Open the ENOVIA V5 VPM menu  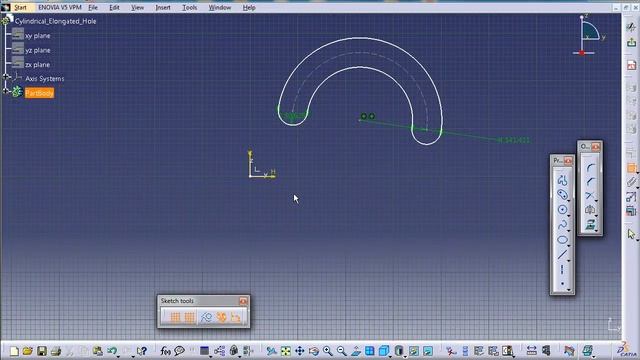60,7
